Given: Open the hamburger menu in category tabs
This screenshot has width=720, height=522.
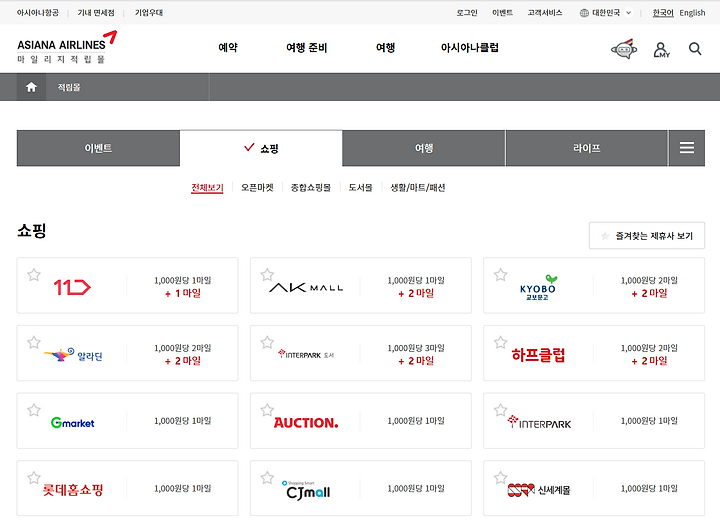Looking at the screenshot, I should click(x=686, y=148).
